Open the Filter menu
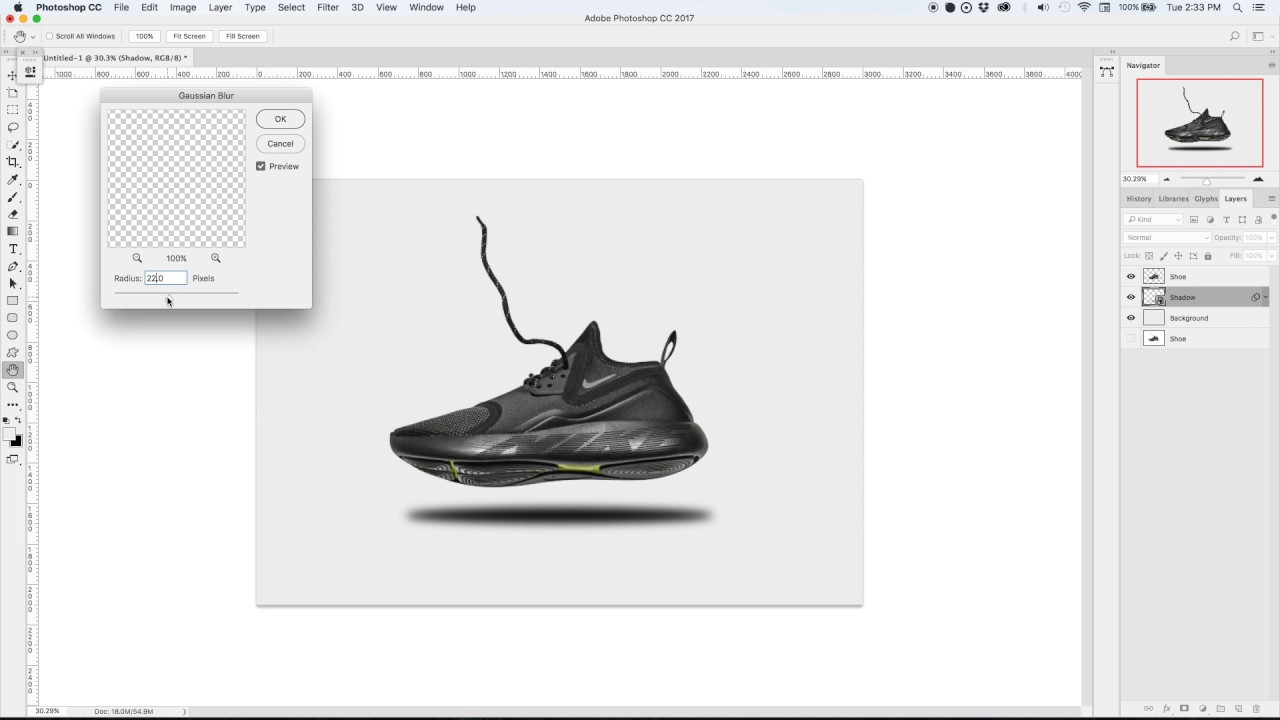1280x720 pixels. click(328, 7)
